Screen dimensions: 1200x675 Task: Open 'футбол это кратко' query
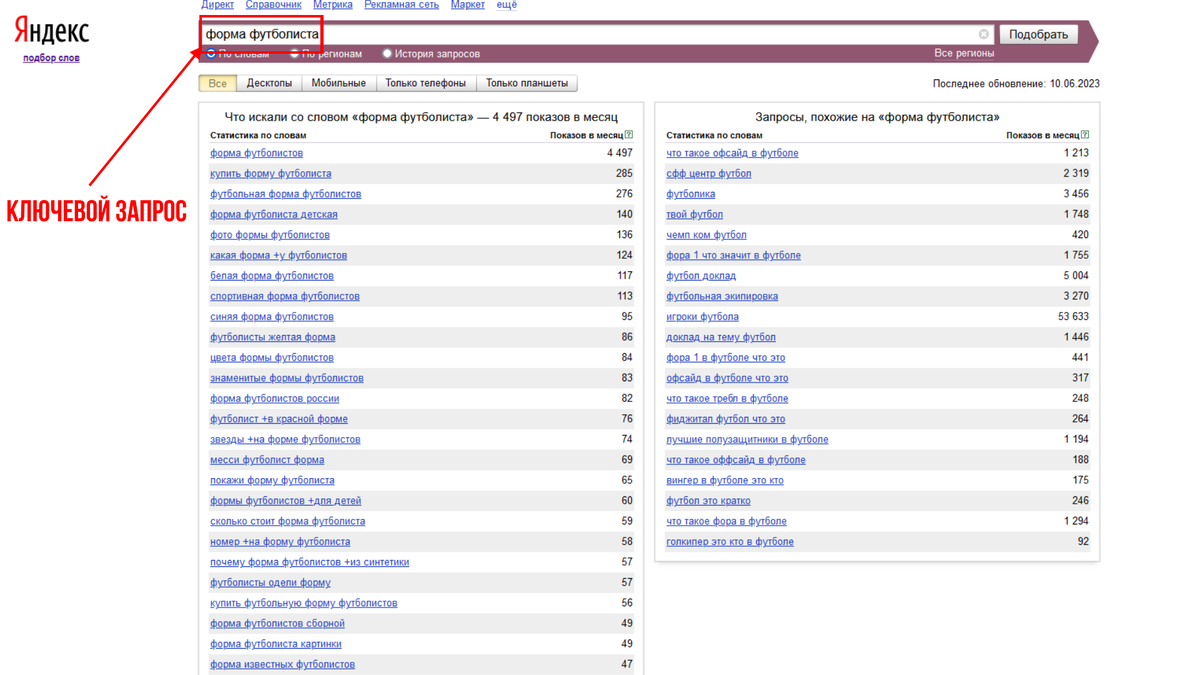point(708,501)
